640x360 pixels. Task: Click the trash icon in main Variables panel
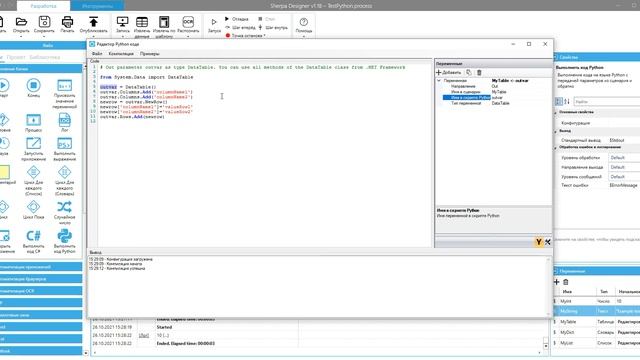[566, 282]
